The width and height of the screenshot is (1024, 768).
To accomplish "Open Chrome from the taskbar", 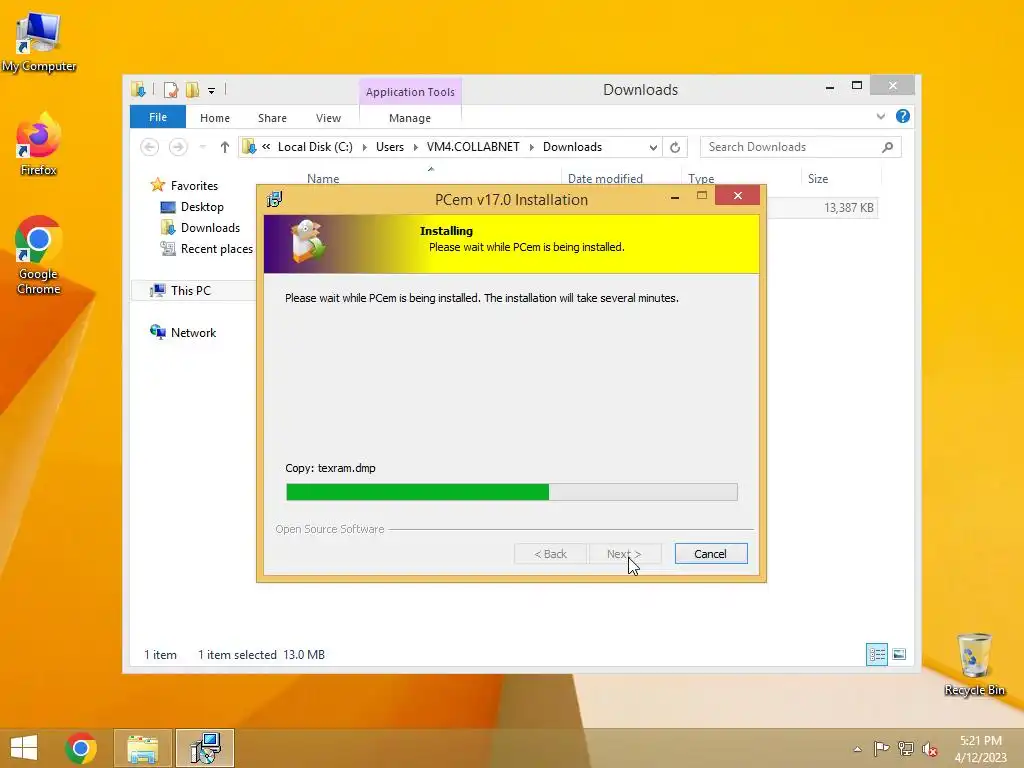I will point(81,748).
